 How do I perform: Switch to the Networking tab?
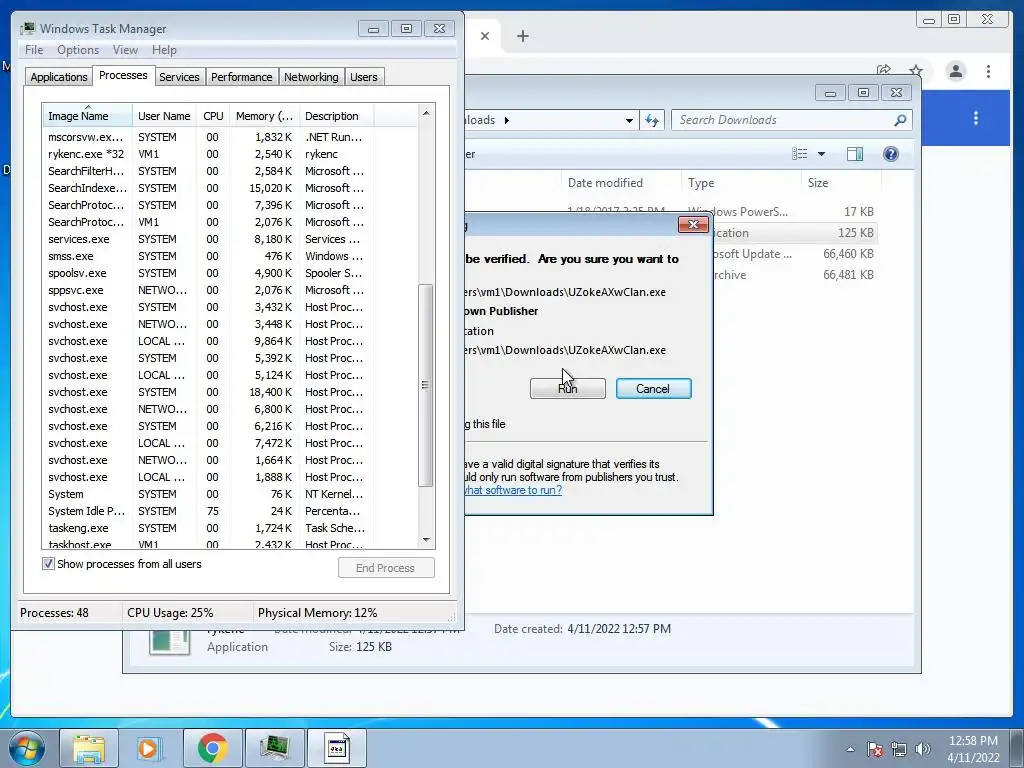(311, 77)
